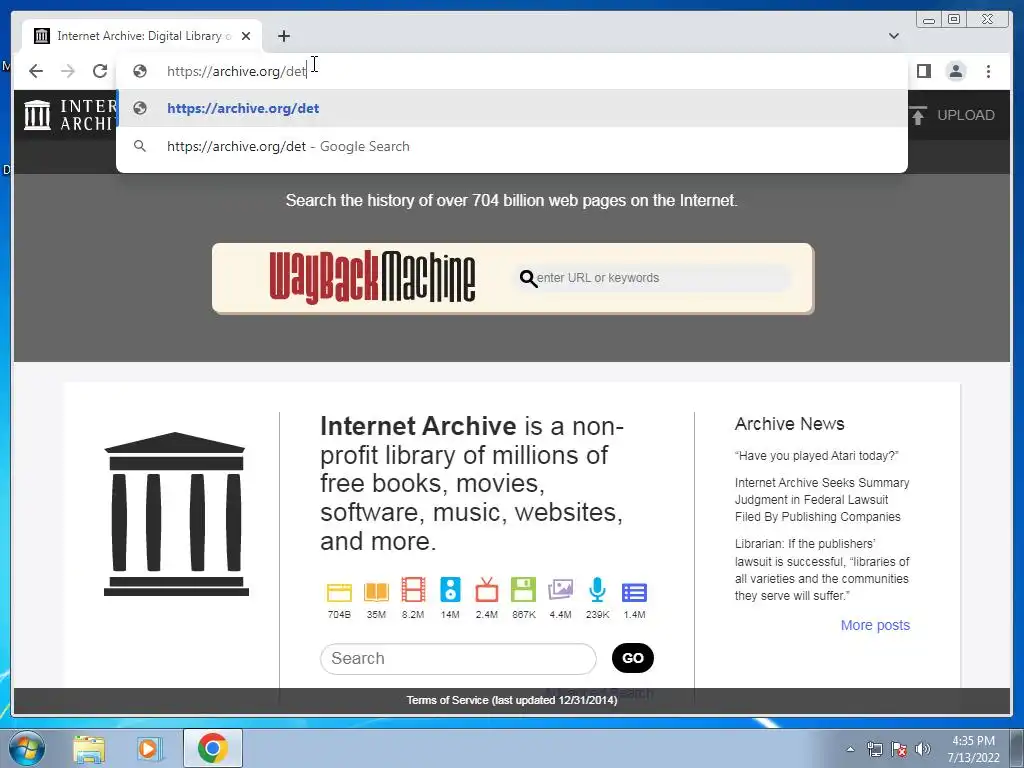Open the tab search chevron dropdown

(893, 36)
